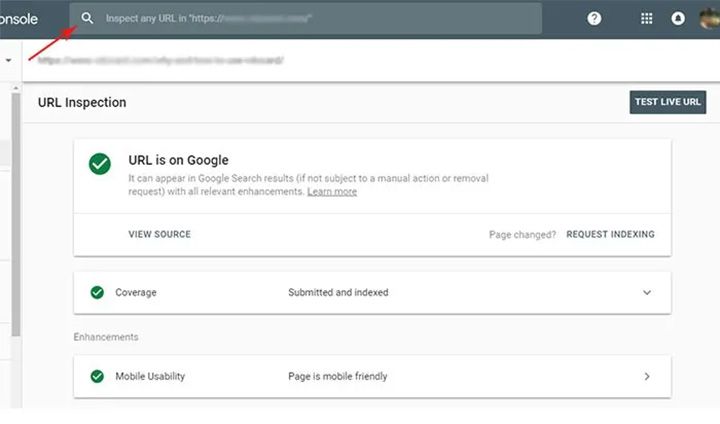This screenshot has height=424, width=720.
Task: Click REQUEST INDEXING
Action: coord(610,234)
